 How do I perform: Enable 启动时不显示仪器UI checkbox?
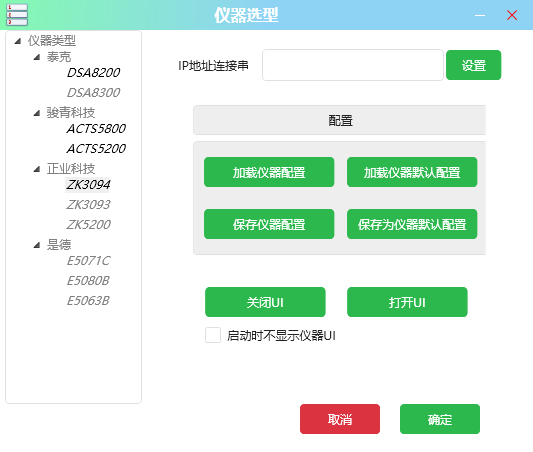tap(213, 335)
